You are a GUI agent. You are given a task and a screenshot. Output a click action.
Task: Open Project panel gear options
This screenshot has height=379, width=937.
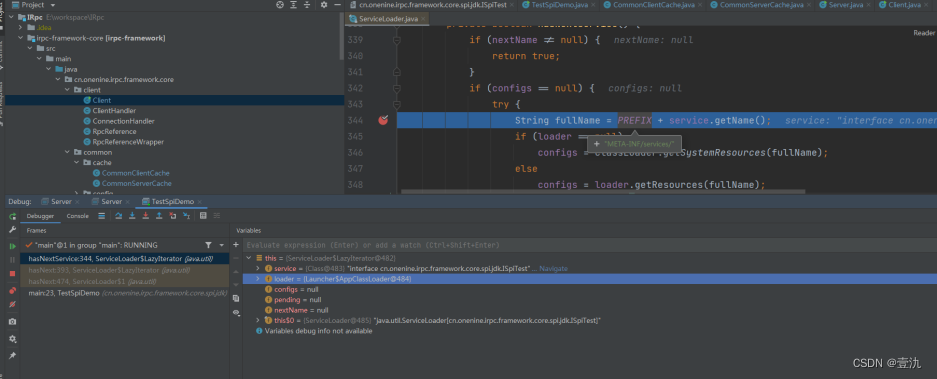click(x=324, y=5)
